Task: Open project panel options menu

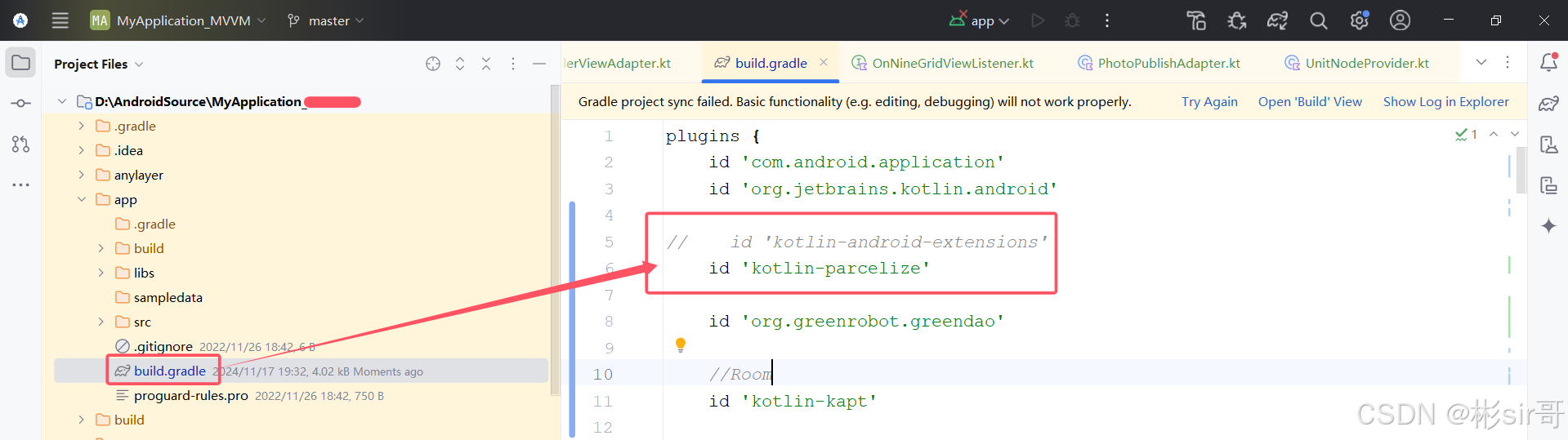Action: [513, 64]
